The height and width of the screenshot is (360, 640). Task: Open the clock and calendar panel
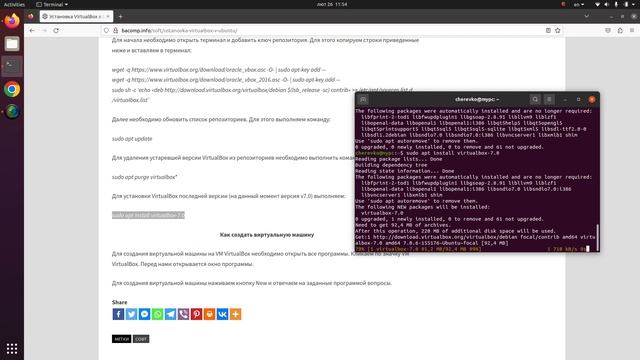pos(332,4)
